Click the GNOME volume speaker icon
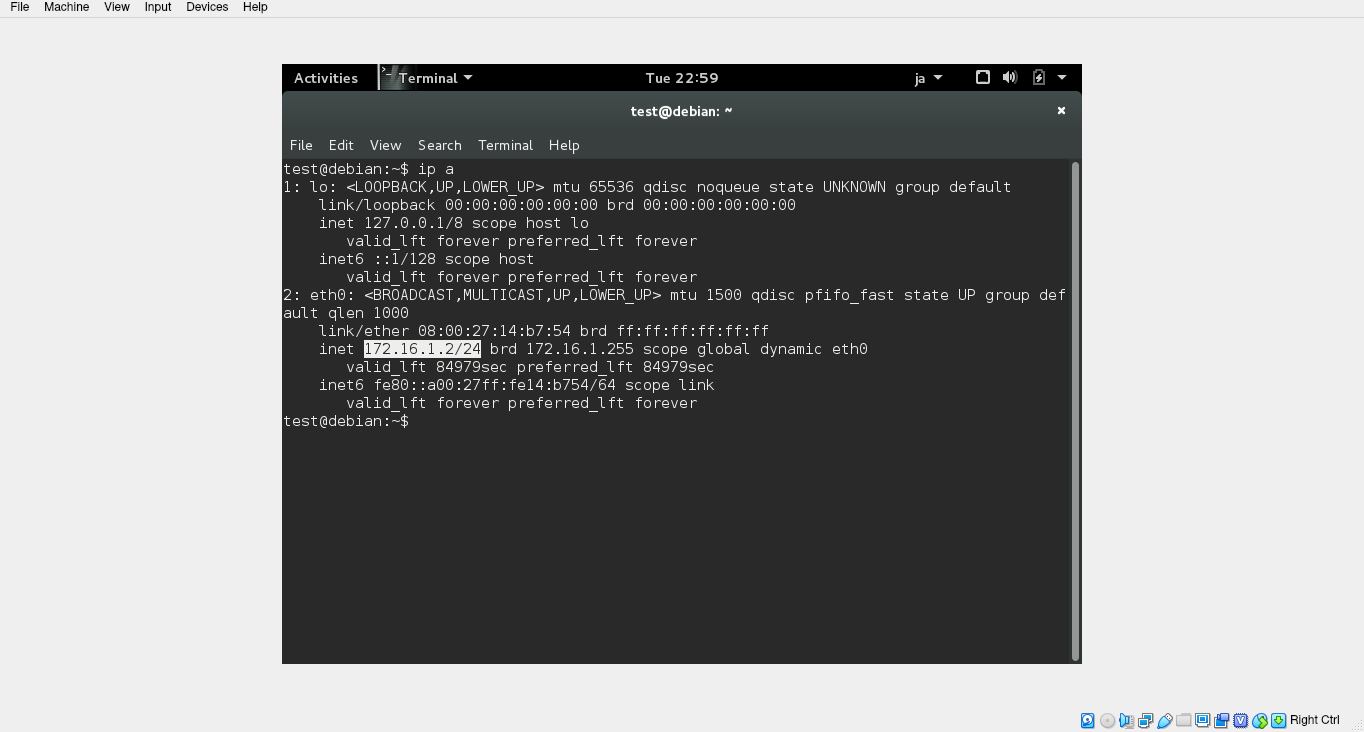 click(1010, 77)
